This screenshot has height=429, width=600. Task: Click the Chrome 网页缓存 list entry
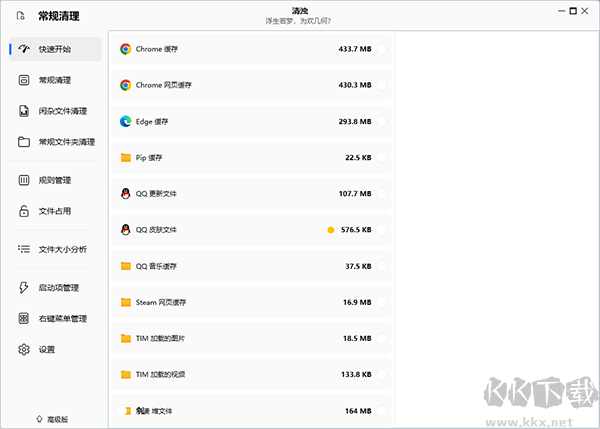point(250,85)
